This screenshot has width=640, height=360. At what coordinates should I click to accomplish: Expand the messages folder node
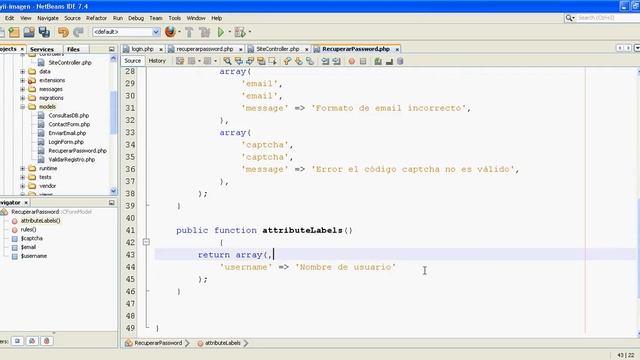click(x=23, y=89)
